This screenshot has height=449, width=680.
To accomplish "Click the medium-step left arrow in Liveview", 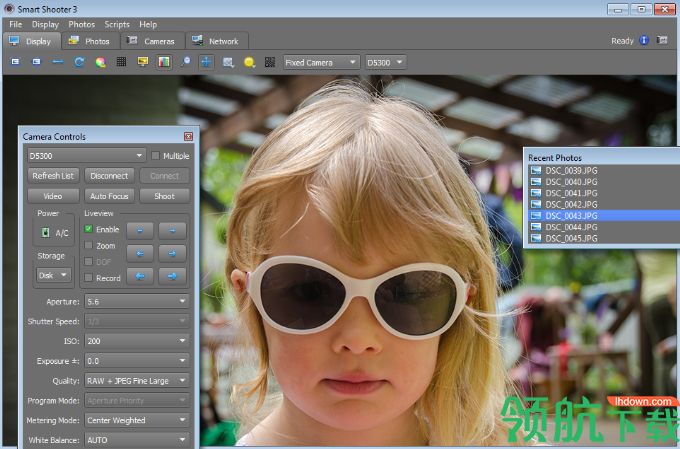I will click(x=140, y=253).
